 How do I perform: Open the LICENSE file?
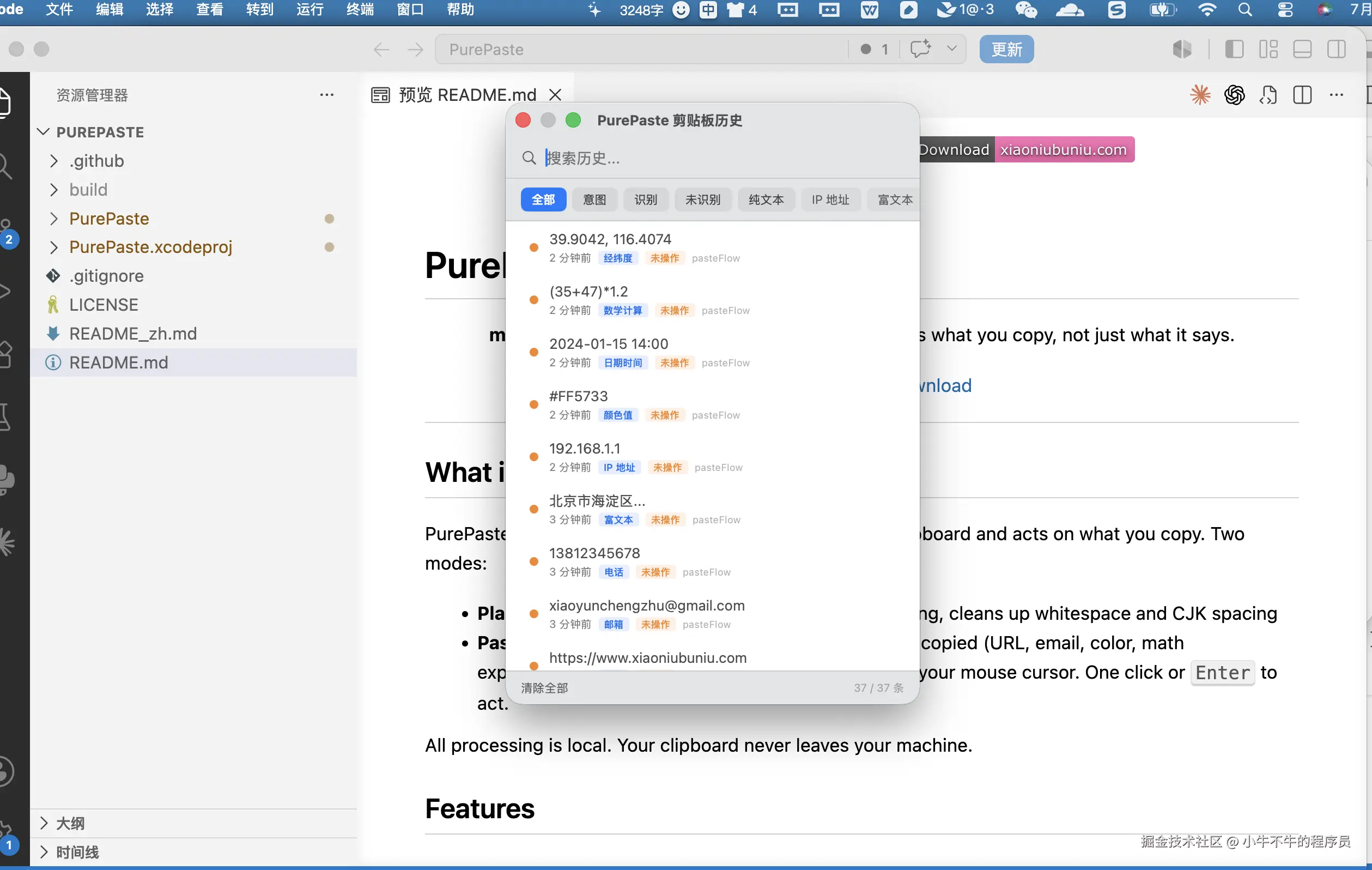click(x=194, y=304)
